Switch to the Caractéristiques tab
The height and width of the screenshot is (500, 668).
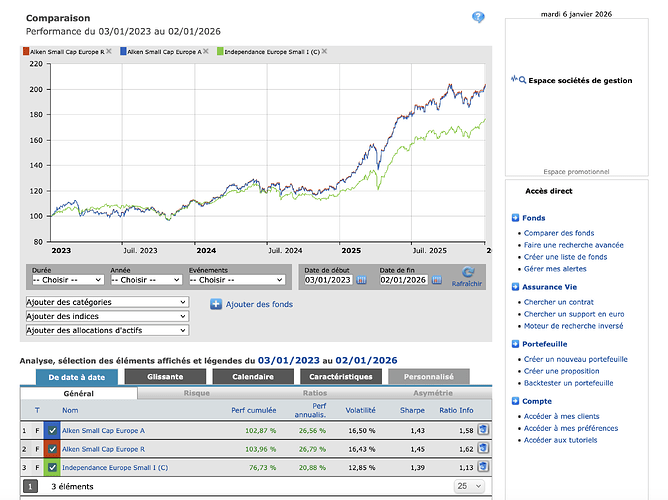[x=341, y=376]
